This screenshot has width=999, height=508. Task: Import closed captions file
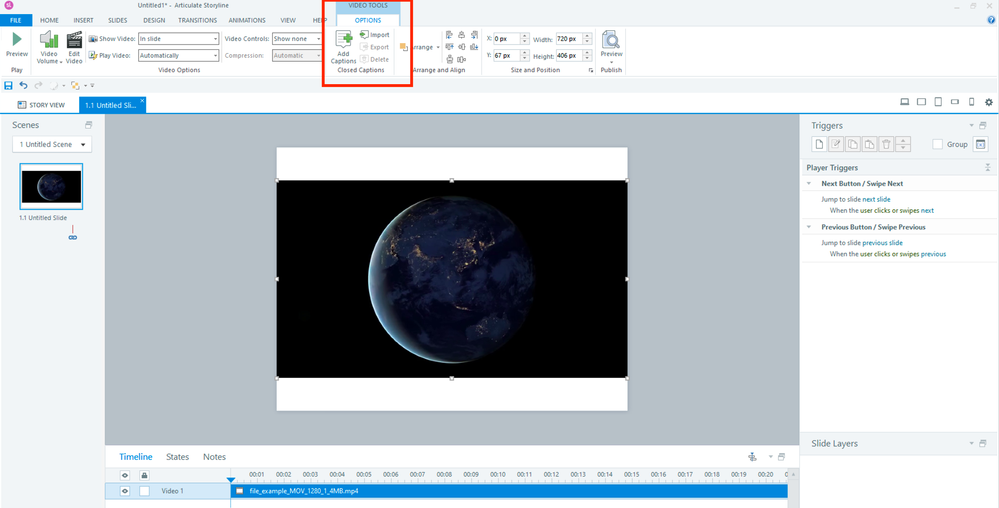point(375,35)
